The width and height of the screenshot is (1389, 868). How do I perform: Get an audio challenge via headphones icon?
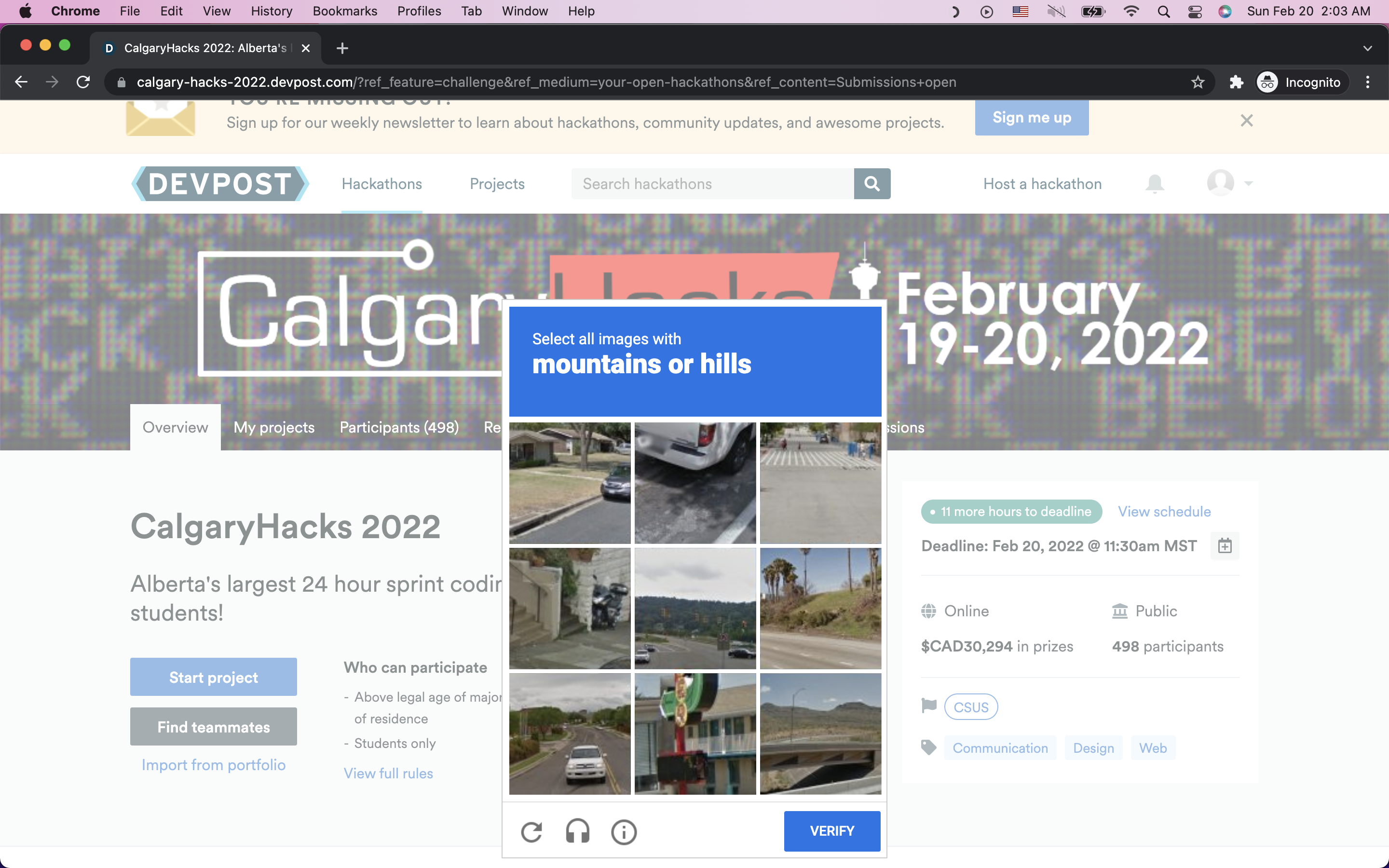577,831
